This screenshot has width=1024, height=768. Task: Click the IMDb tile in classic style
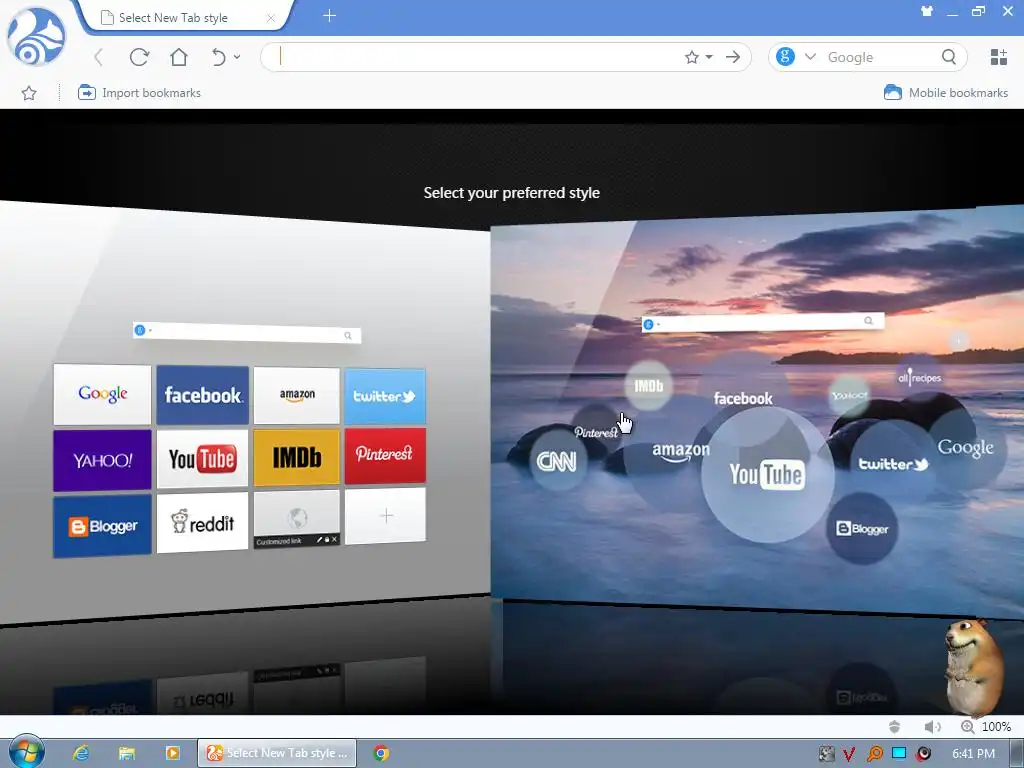[x=297, y=458]
